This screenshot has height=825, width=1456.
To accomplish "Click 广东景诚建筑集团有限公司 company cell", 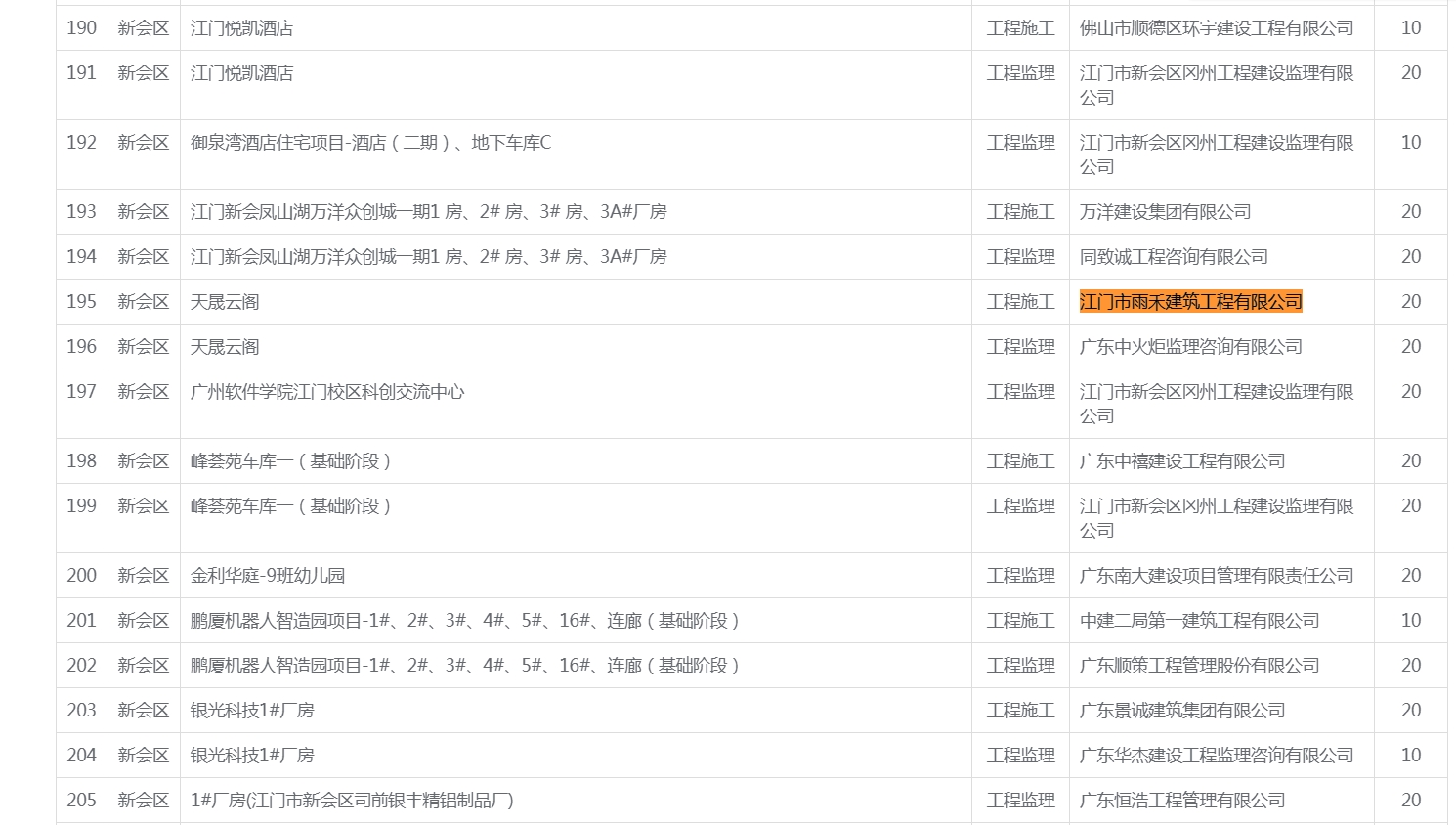I will click(x=1181, y=711).
